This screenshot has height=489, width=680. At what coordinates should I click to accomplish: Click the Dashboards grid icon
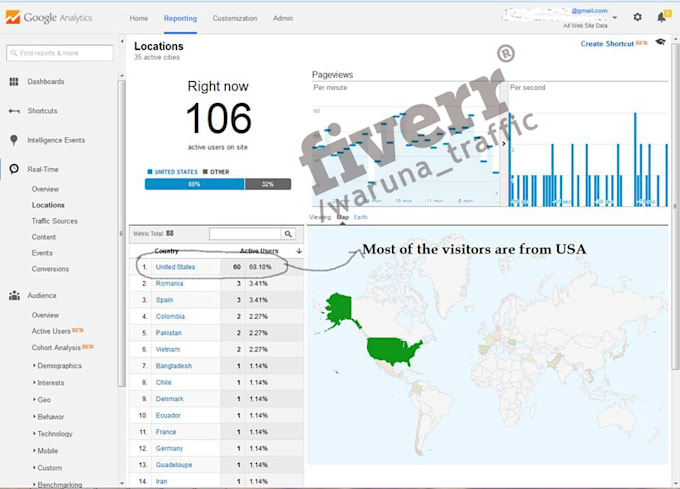point(14,82)
